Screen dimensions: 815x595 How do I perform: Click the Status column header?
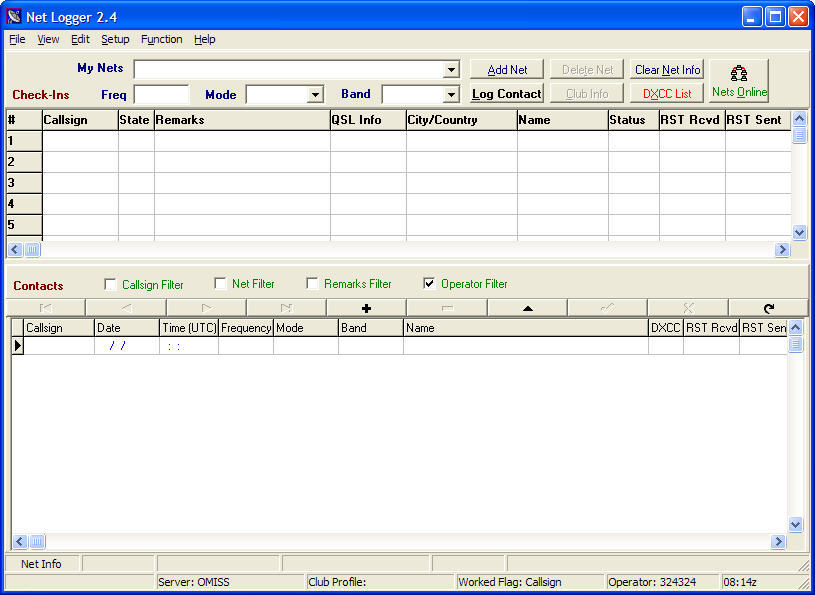tap(634, 120)
